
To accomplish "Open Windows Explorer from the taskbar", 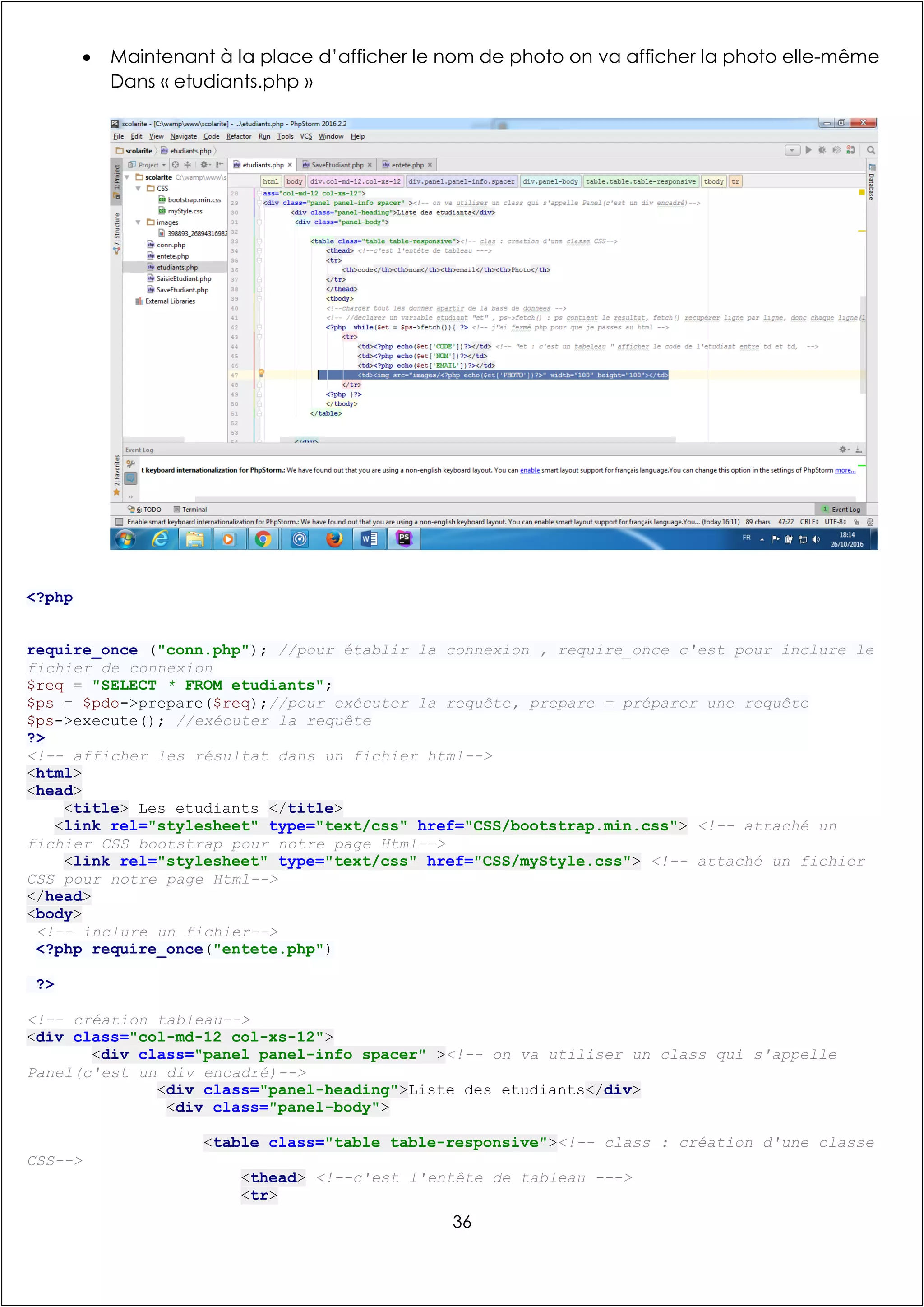I will (195, 538).
